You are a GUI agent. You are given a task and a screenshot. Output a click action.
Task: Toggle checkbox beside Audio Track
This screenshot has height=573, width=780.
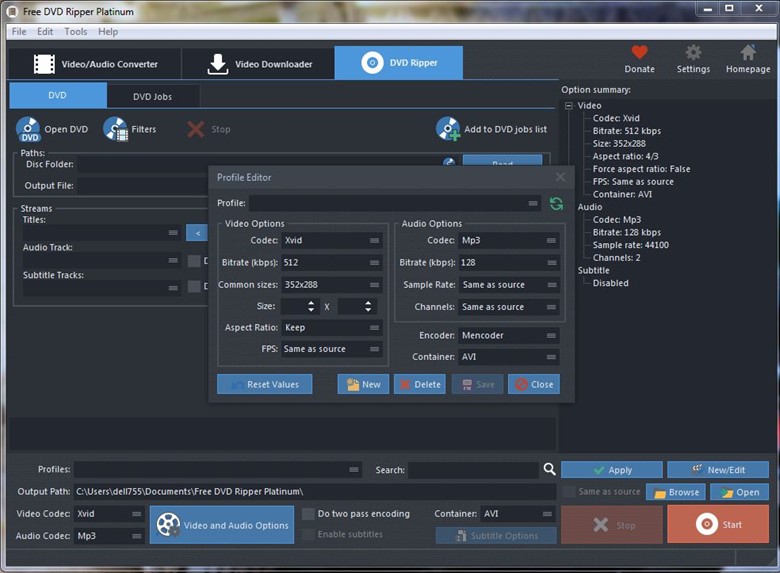[194, 261]
